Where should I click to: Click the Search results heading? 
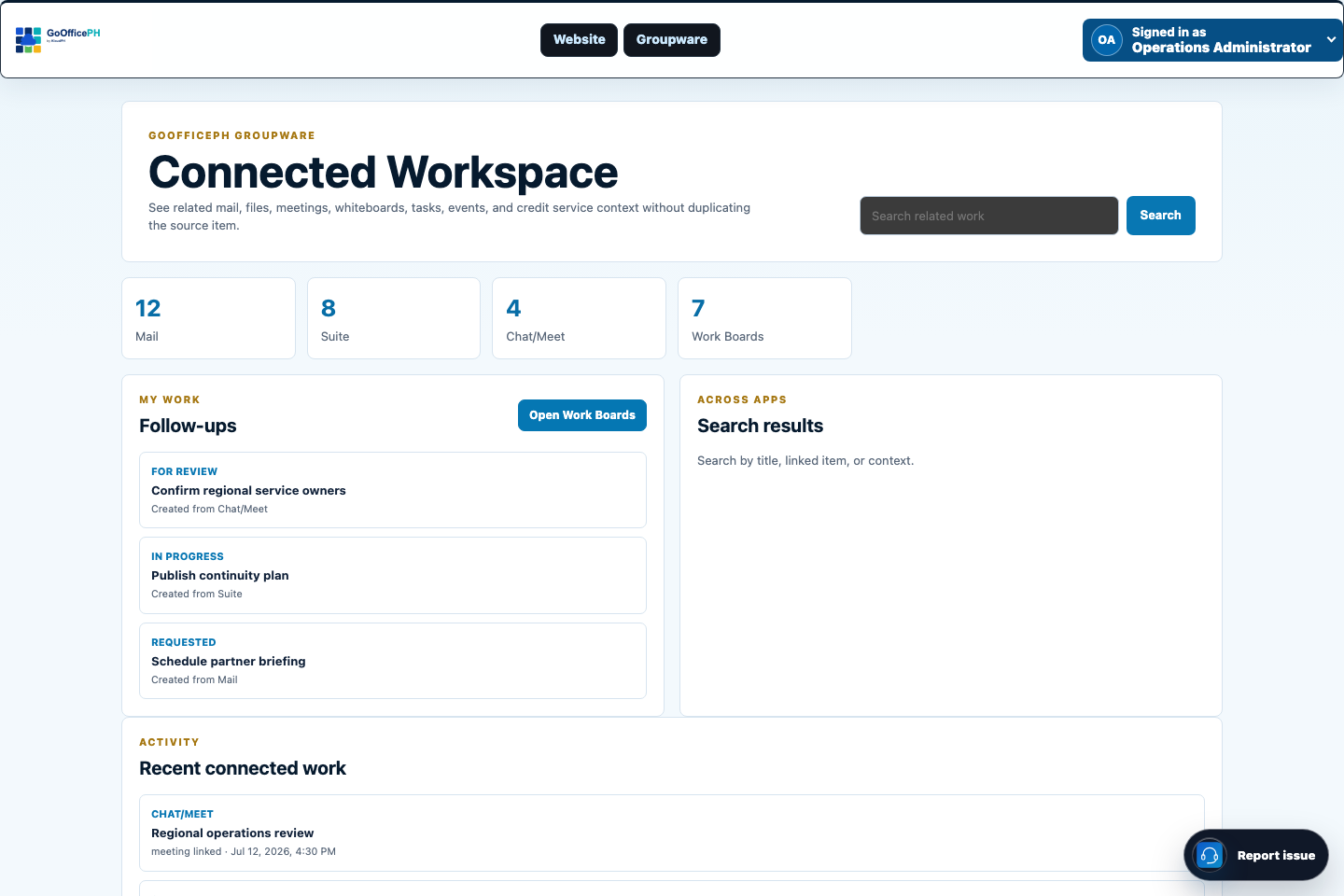click(x=760, y=426)
